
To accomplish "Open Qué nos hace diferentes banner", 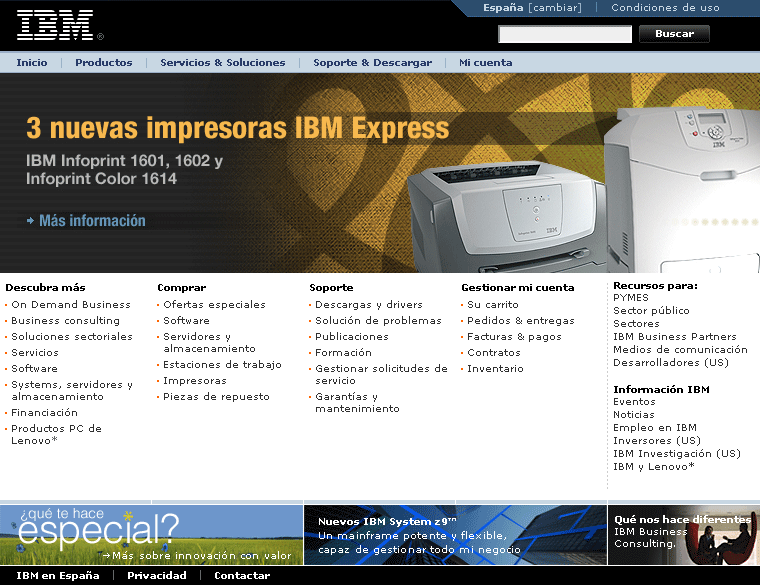I will point(684,535).
